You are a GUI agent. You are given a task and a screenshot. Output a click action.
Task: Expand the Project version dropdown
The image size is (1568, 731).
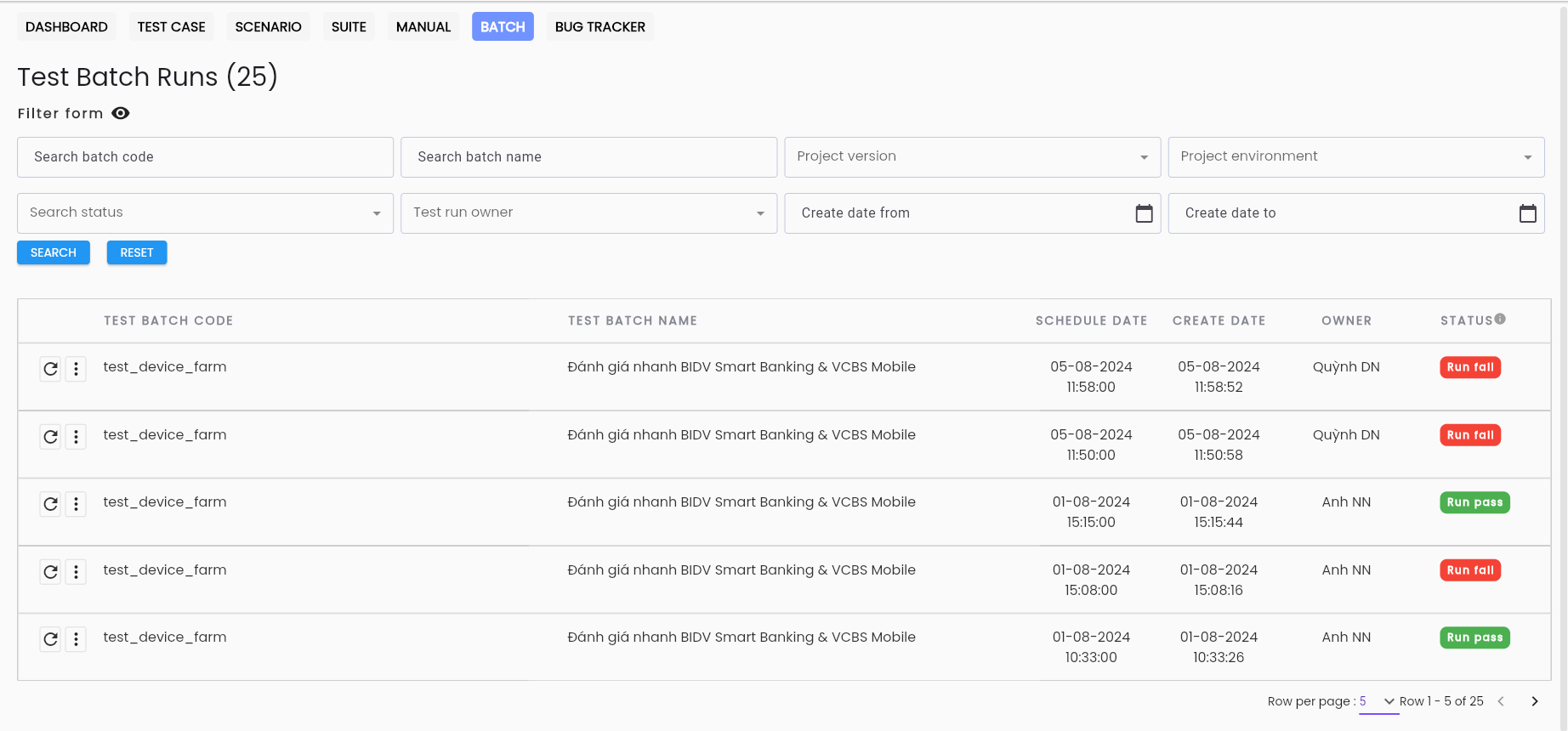click(972, 157)
